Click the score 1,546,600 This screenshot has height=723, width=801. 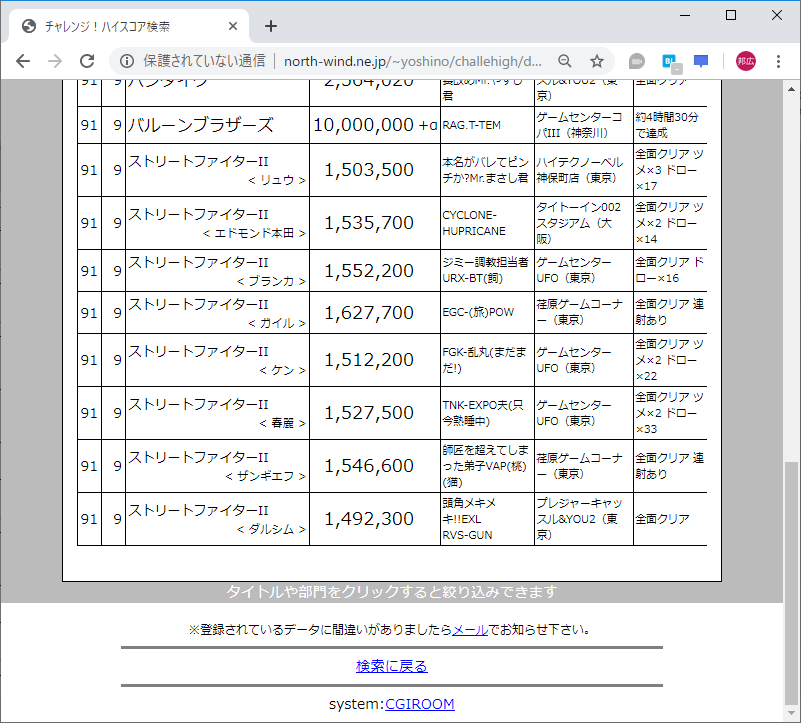tap(369, 466)
